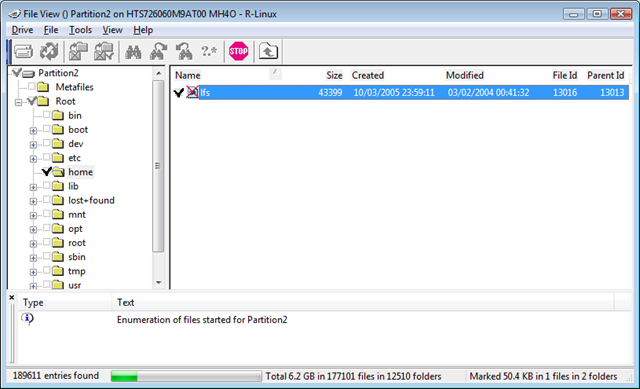The height and width of the screenshot is (389, 640).
Task: Toggle the Root folder checkmark
Action: [32, 100]
